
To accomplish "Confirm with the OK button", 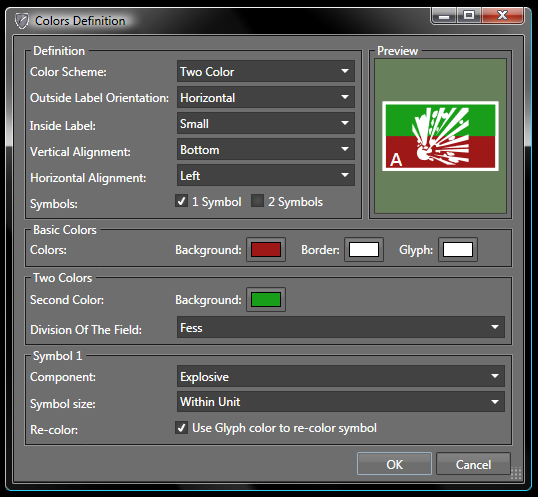I will pos(394,464).
